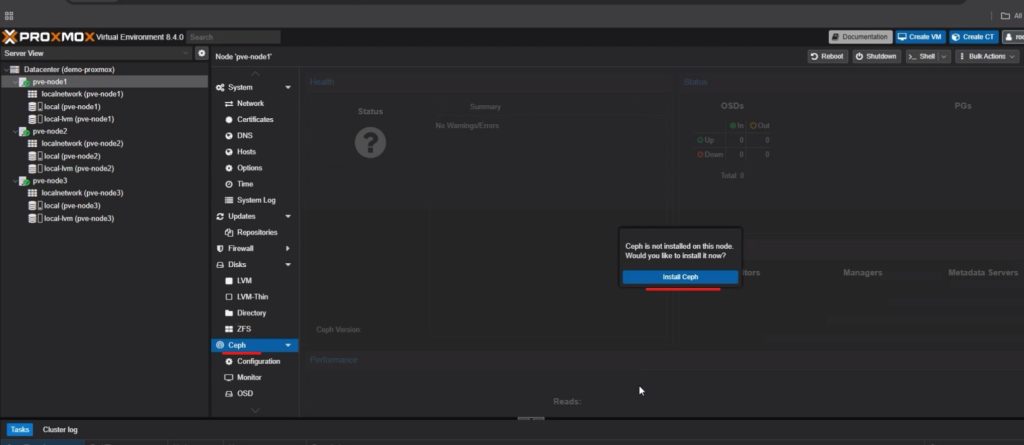Click the Hosts globe icon

click(x=229, y=152)
